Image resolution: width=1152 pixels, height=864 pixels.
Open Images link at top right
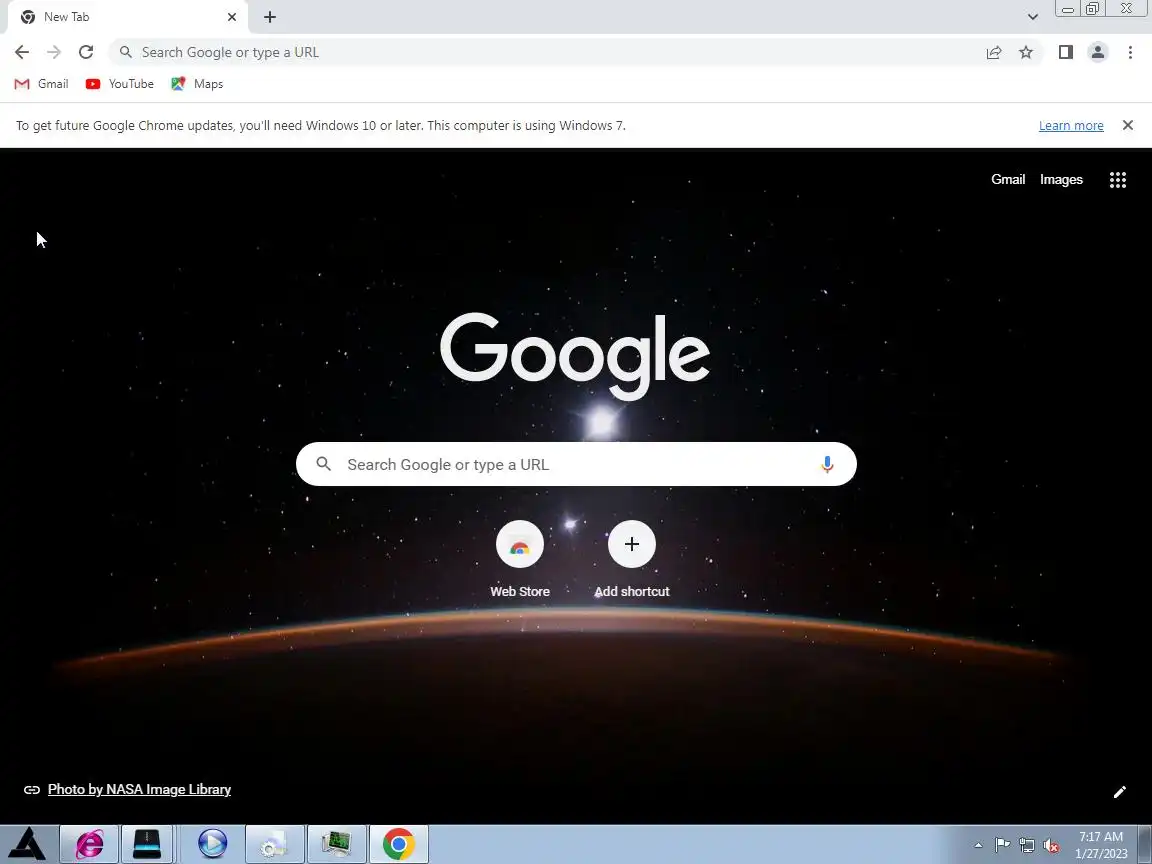coord(1061,179)
